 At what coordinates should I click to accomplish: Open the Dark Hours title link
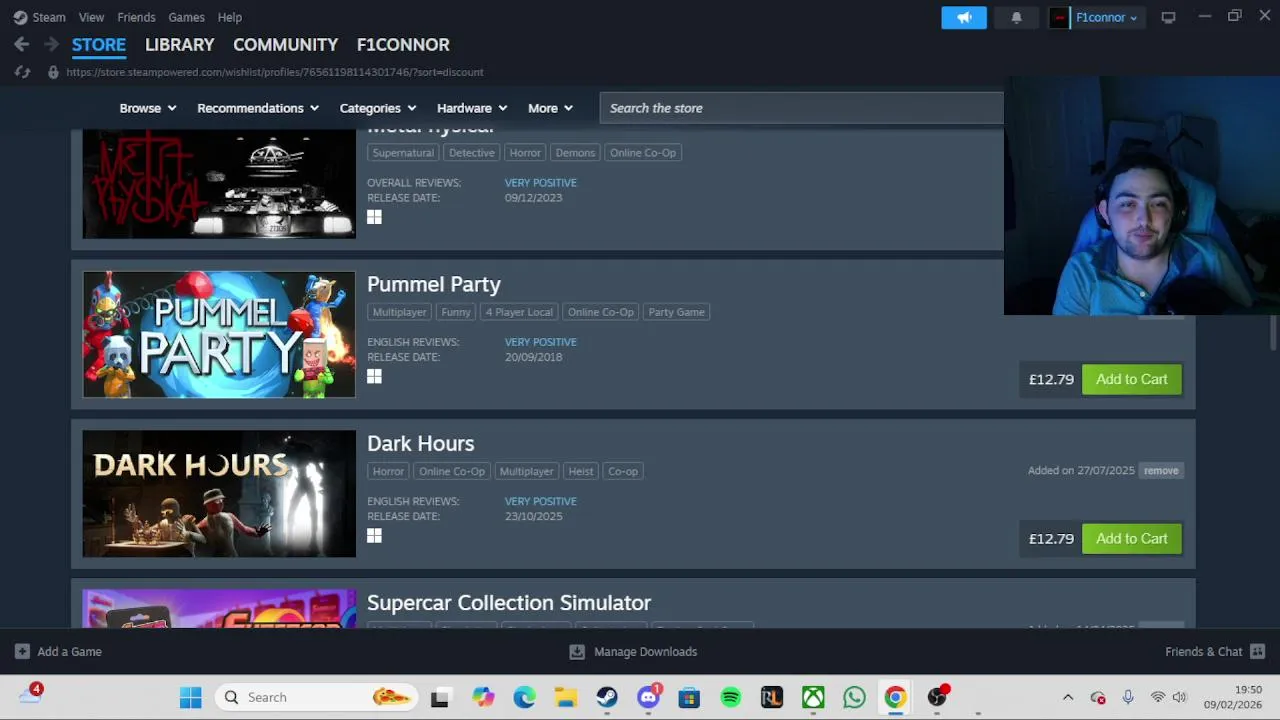click(x=421, y=443)
